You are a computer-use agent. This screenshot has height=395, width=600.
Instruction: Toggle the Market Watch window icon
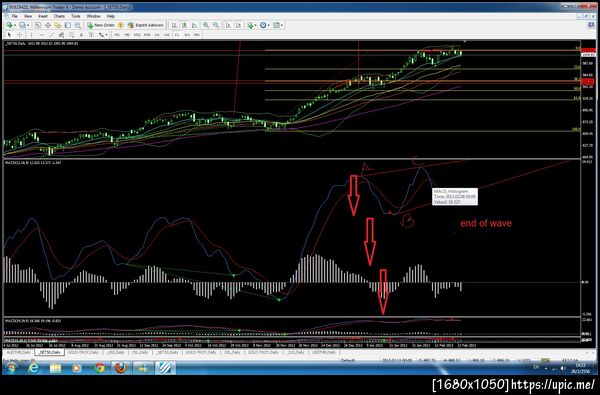[38, 25]
